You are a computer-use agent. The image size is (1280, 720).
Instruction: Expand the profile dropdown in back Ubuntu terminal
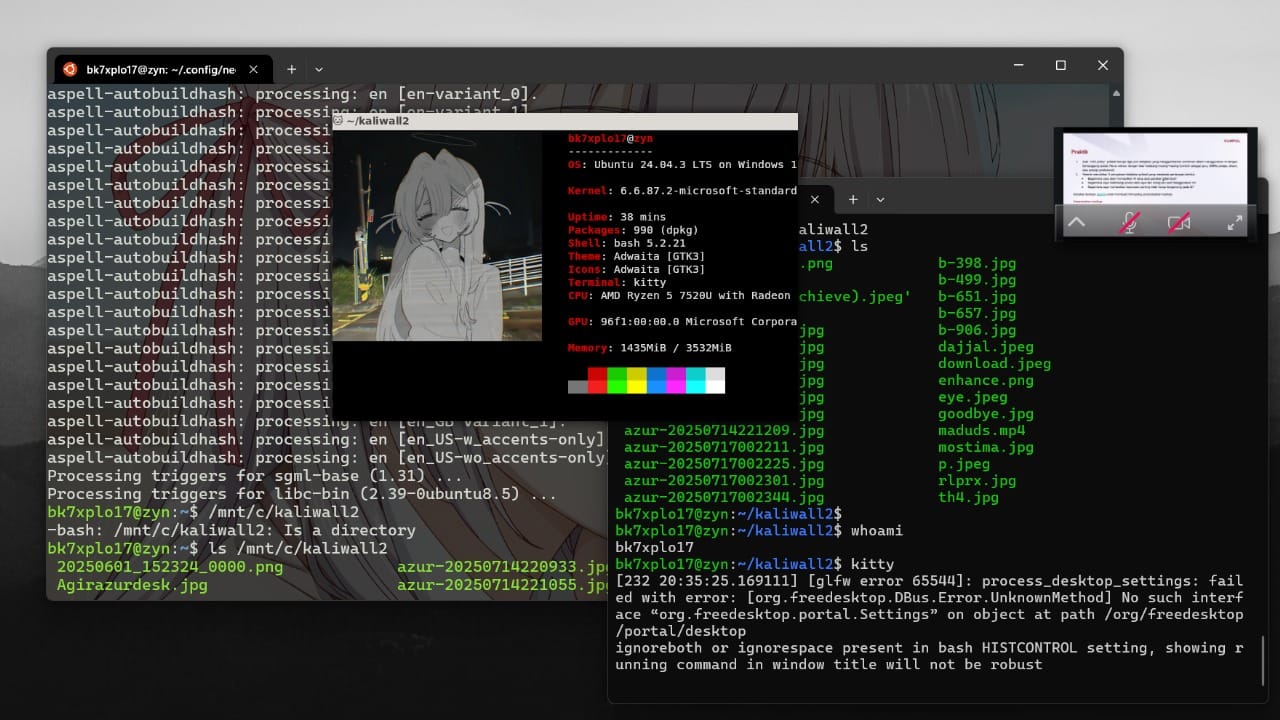319,69
